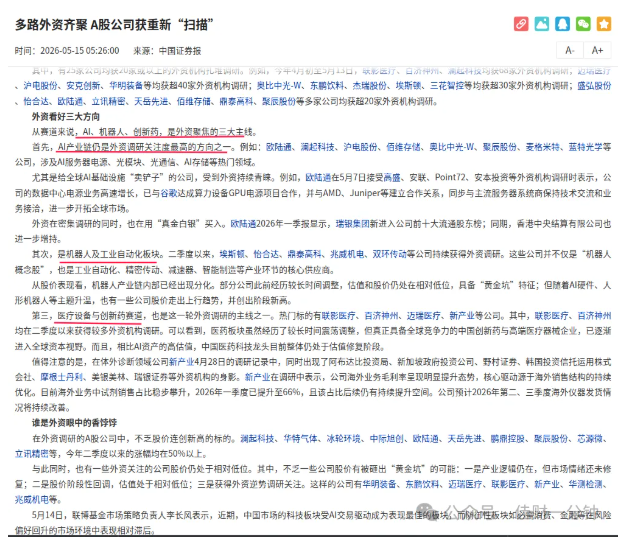Select the timestamp 2026-05-15 05:26:00
627x540 pixels.
coord(80,51)
